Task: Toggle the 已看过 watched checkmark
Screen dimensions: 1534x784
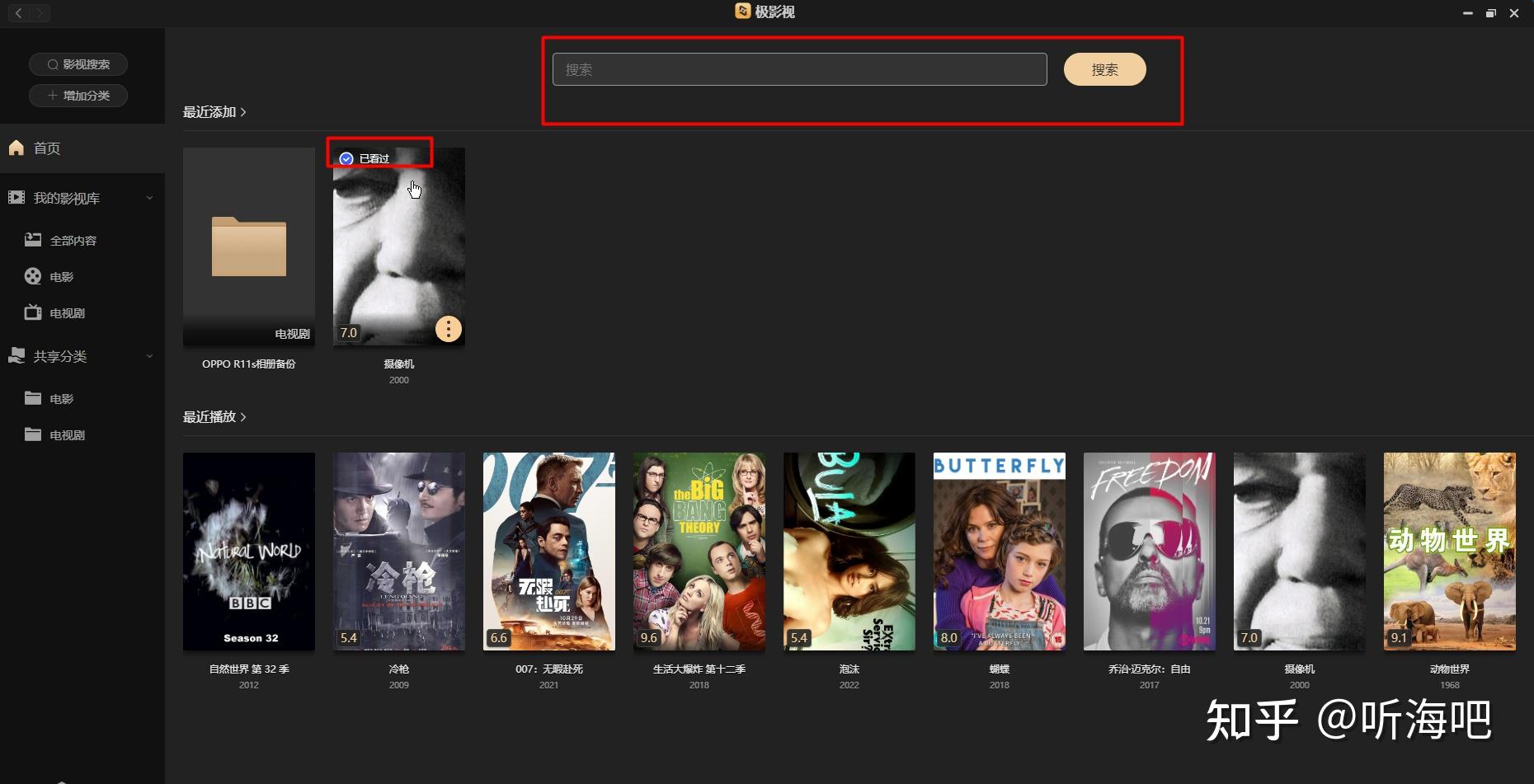Action: point(346,158)
